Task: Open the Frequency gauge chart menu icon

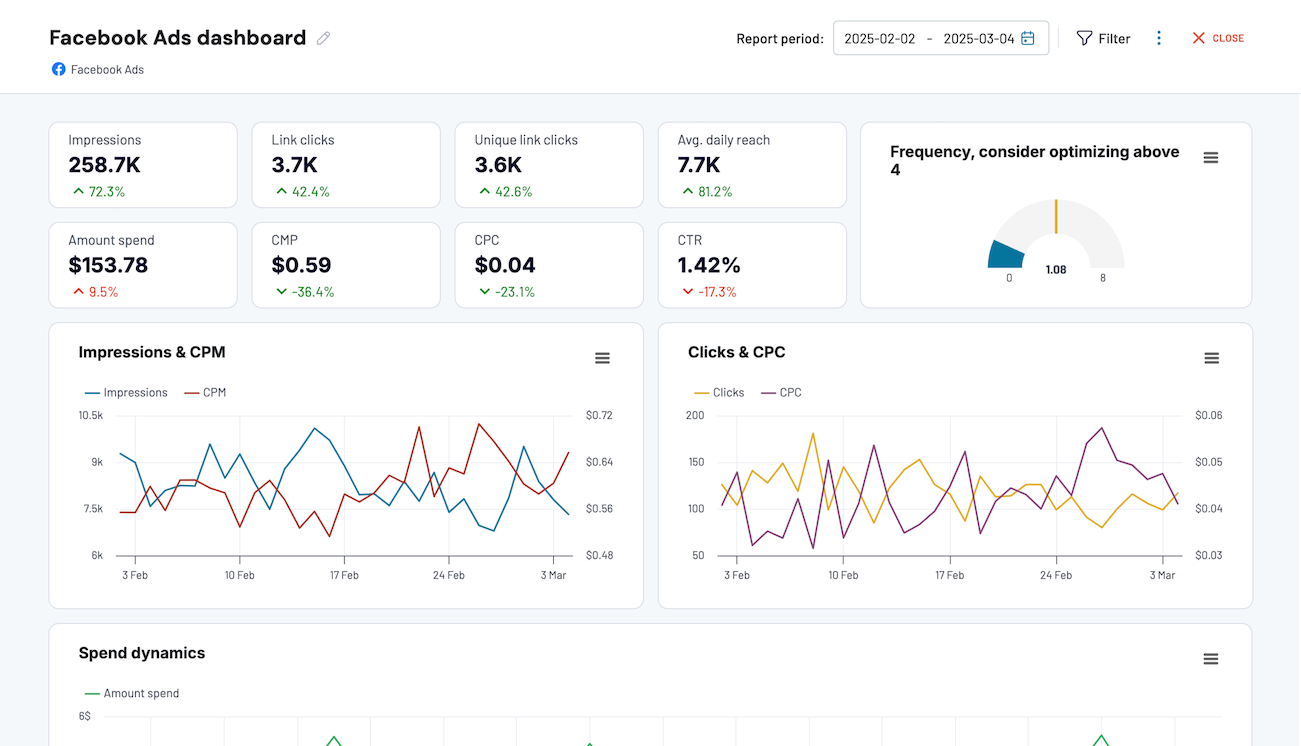Action: 1211,157
